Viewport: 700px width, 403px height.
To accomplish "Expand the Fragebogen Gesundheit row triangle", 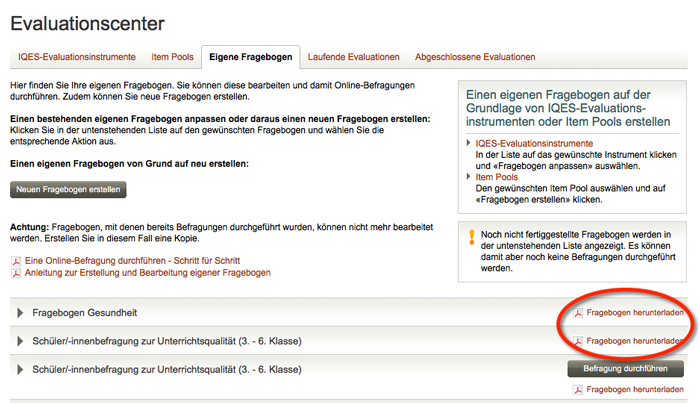I will pos(20,313).
